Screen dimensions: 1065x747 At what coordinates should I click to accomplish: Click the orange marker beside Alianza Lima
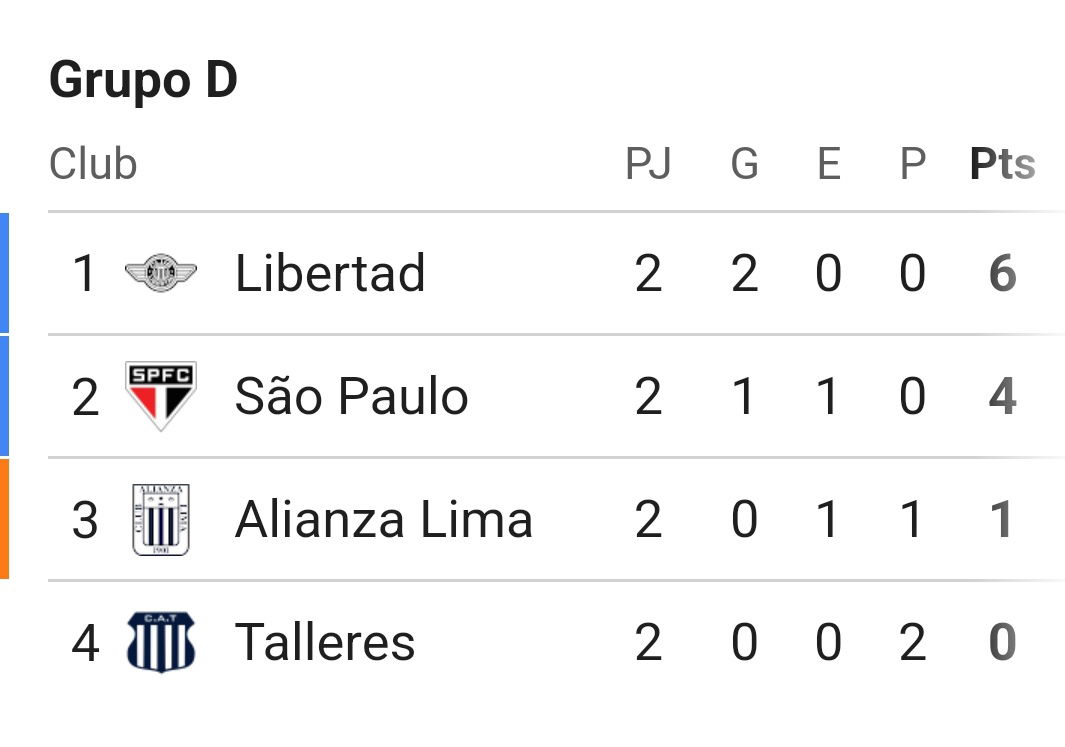pyautogui.click(x=4, y=520)
